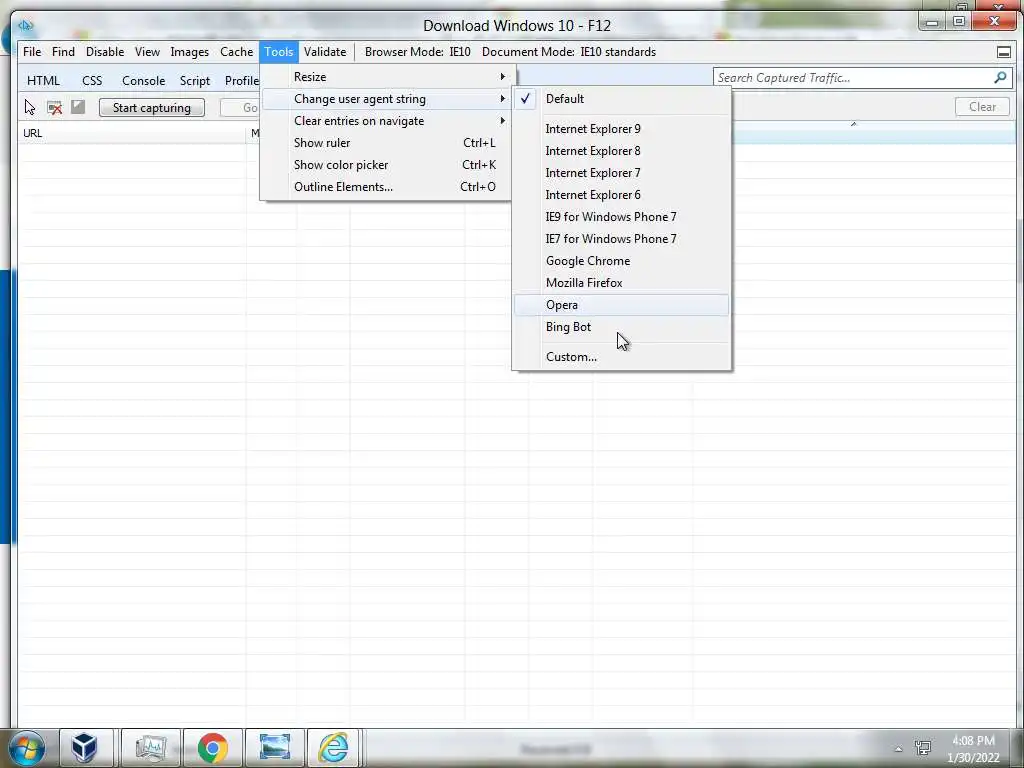
Task: Select Bing Bot user agent
Action: tap(621, 327)
